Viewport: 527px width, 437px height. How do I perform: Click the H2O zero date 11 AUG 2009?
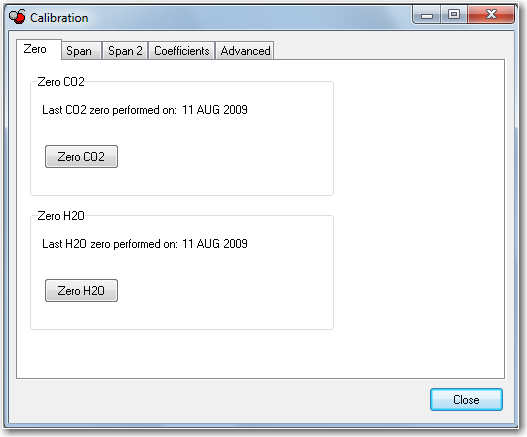pyautogui.click(x=215, y=244)
